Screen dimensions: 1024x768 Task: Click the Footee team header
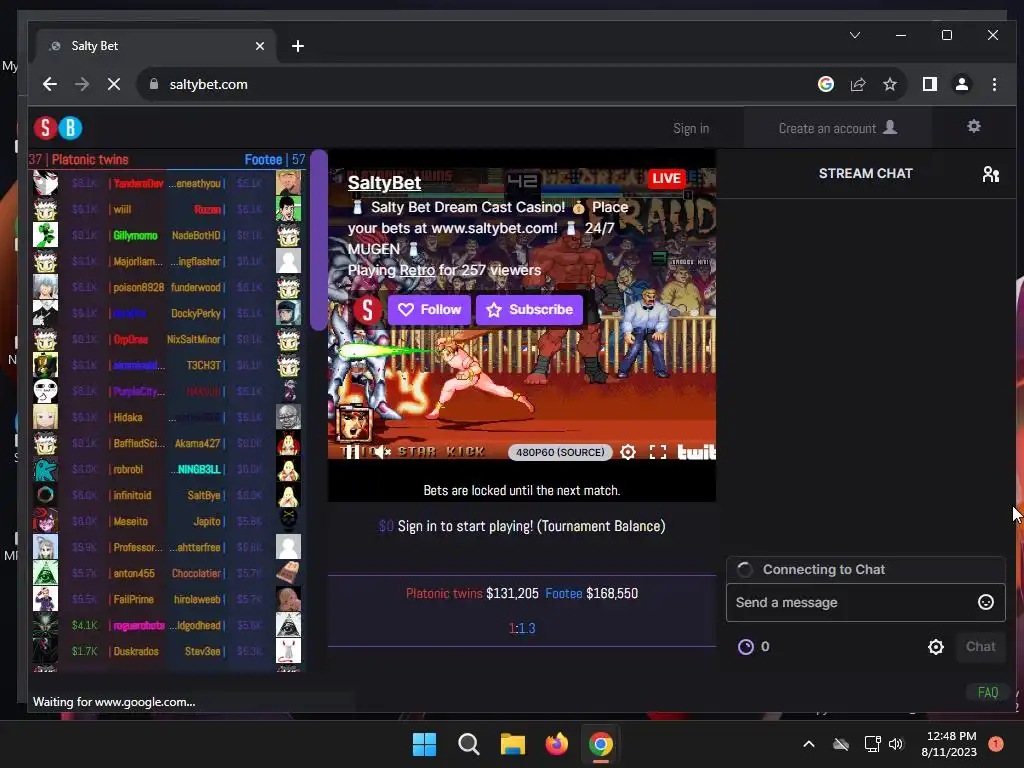tap(263, 159)
